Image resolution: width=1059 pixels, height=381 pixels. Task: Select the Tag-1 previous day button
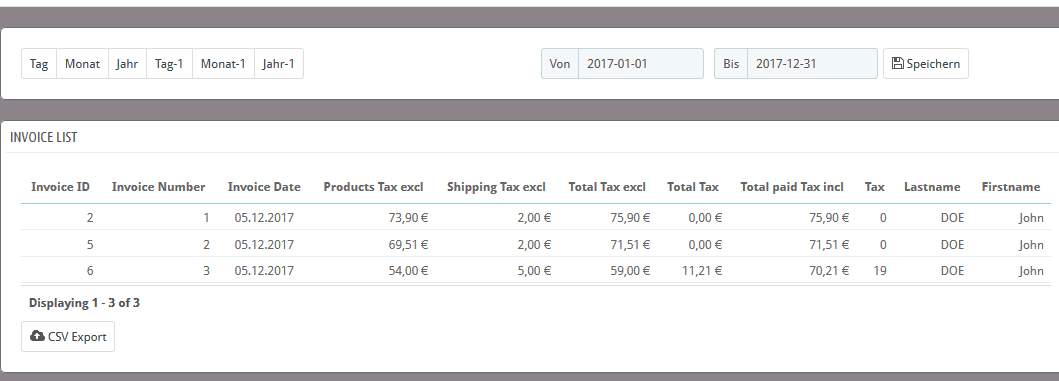(169, 64)
